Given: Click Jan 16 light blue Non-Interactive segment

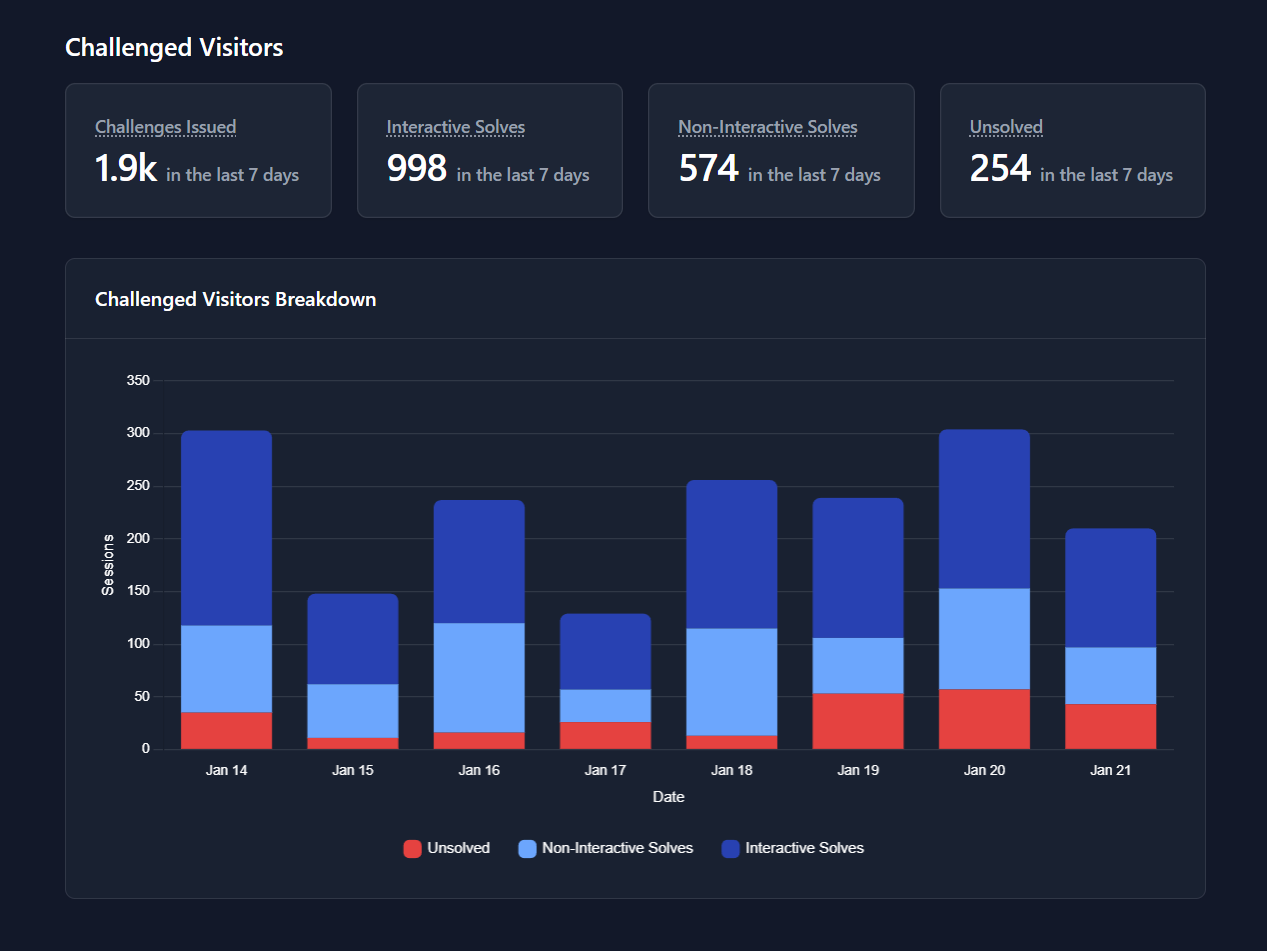Looking at the screenshot, I should (x=479, y=677).
